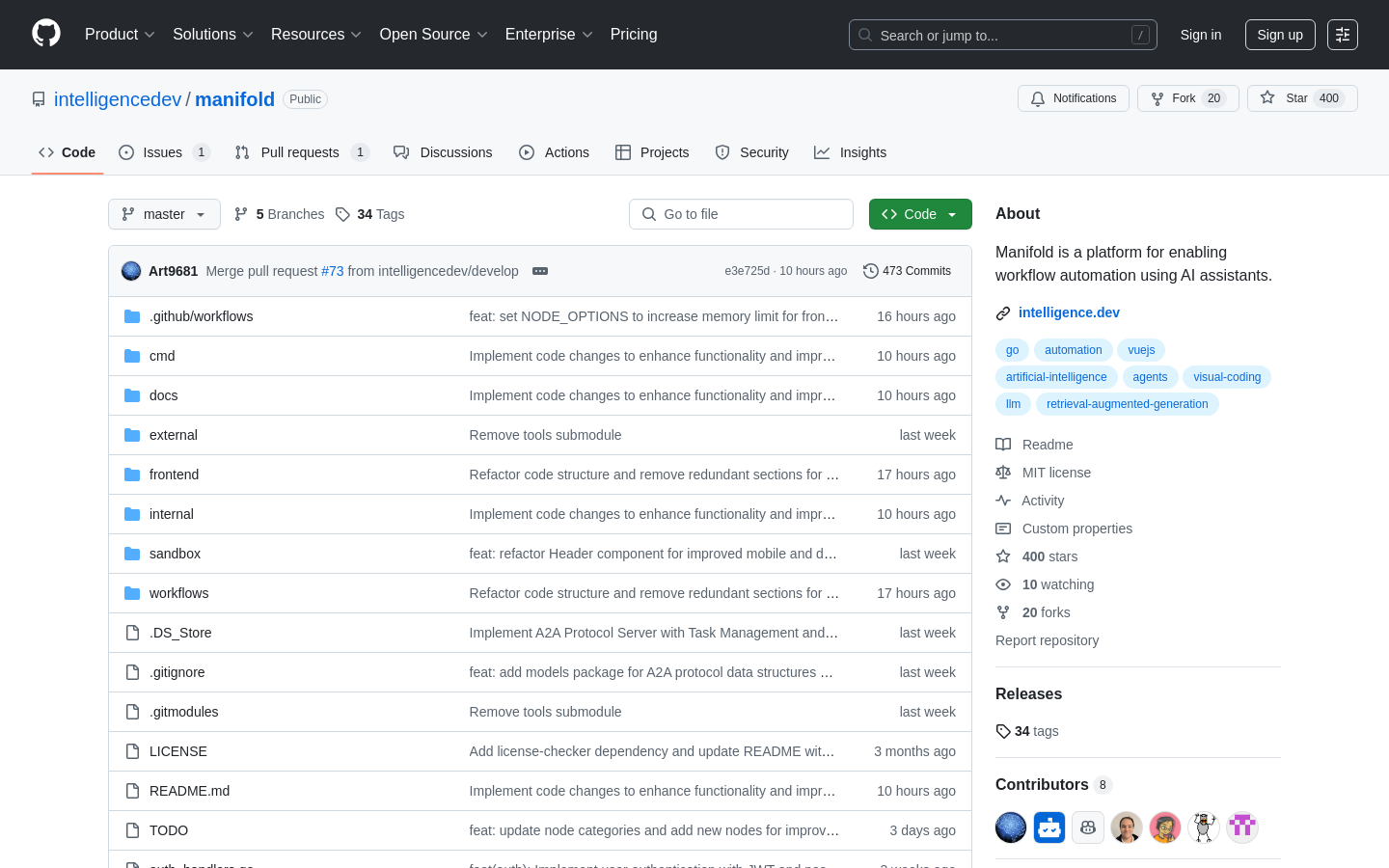Click the .gitignore file icon
This screenshot has width=1389, height=868.
(132, 672)
